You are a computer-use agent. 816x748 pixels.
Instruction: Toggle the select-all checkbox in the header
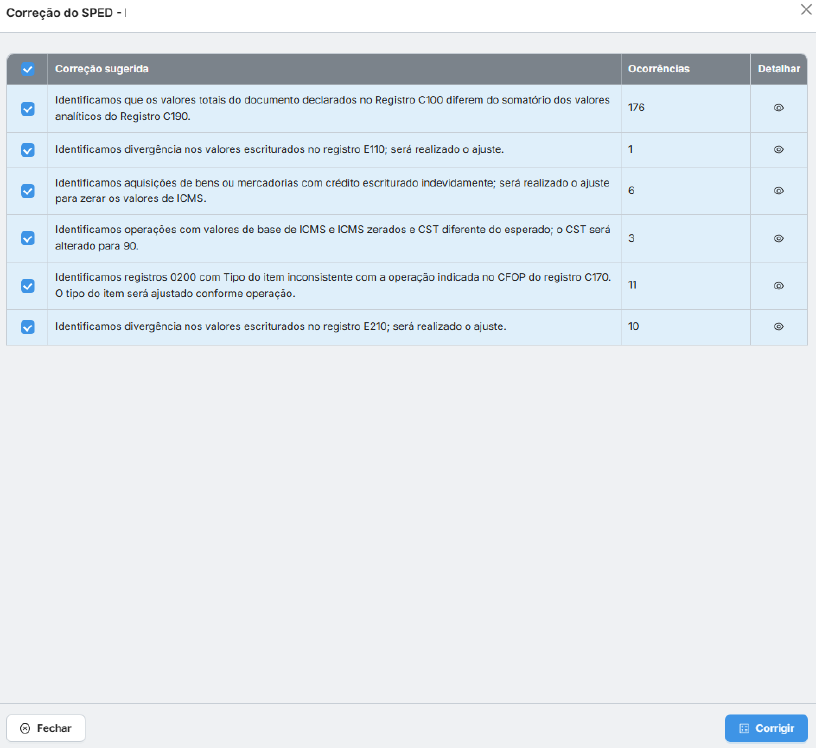click(28, 69)
